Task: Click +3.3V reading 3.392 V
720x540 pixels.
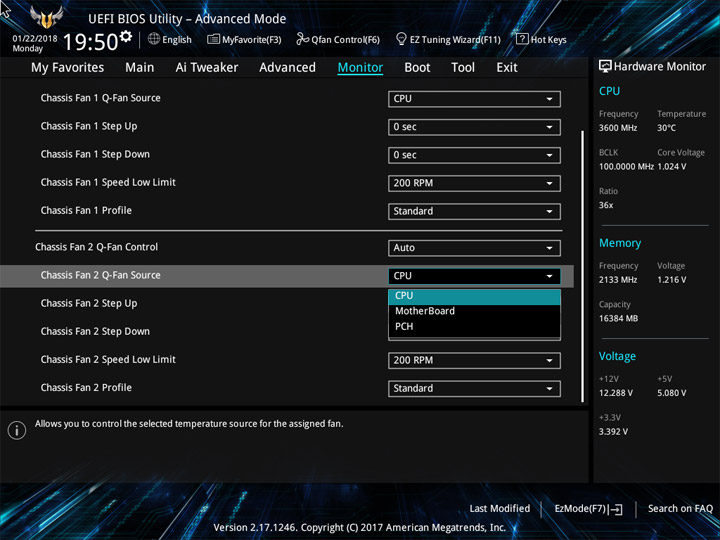Action: point(613,432)
